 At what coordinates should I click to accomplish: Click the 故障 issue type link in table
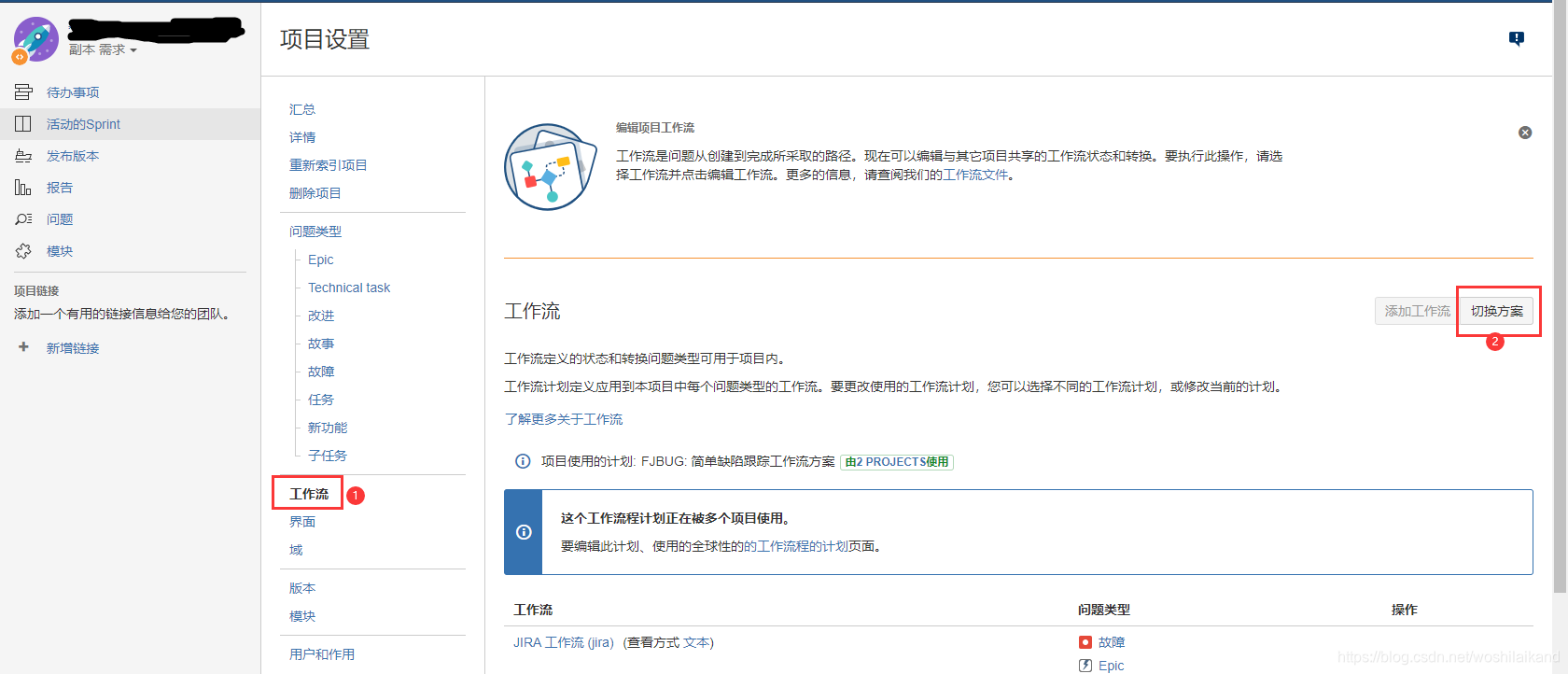pyautogui.click(x=1112, y=642)
